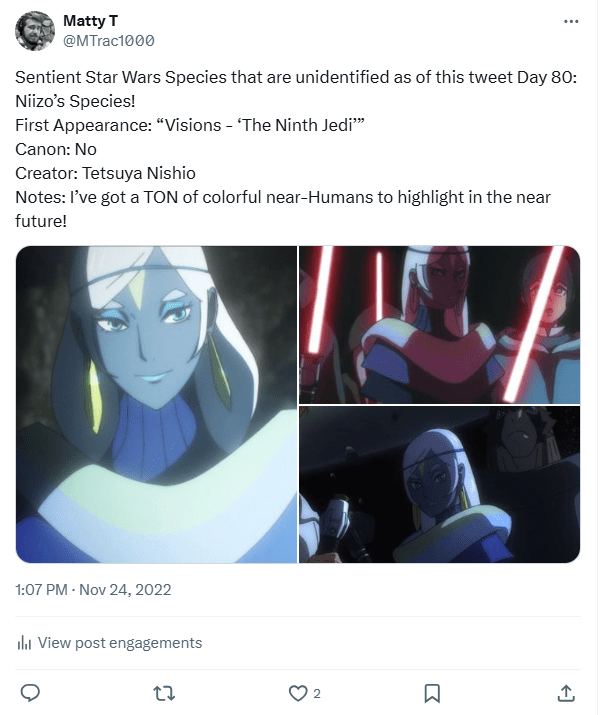This screenshot has height=715, width=600.
Task: Open the large blue-skinned Niizo close-up image
Action: click(x=156, y=404)
